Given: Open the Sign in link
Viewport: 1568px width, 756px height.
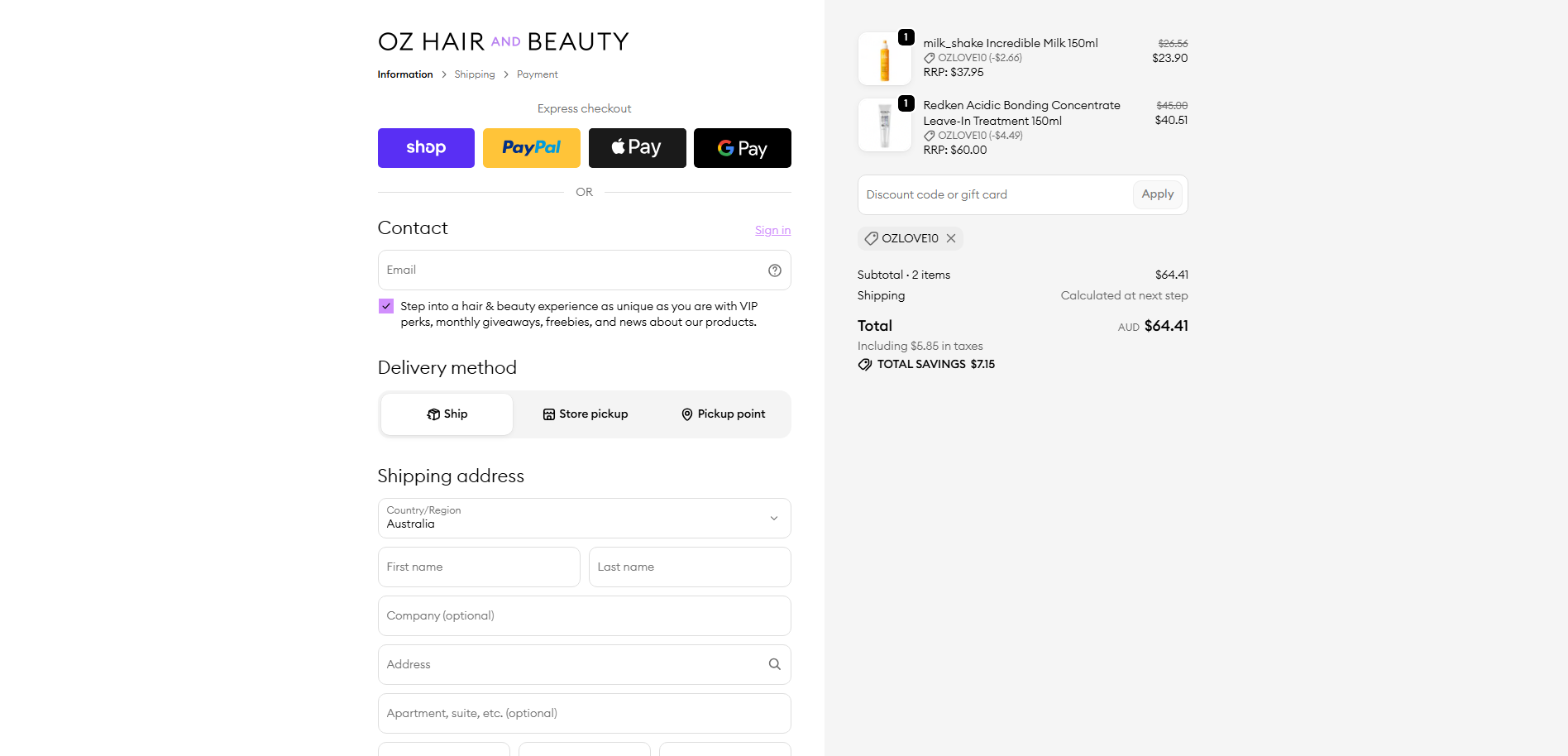Looking at the screenshot, I should [772, 231].
